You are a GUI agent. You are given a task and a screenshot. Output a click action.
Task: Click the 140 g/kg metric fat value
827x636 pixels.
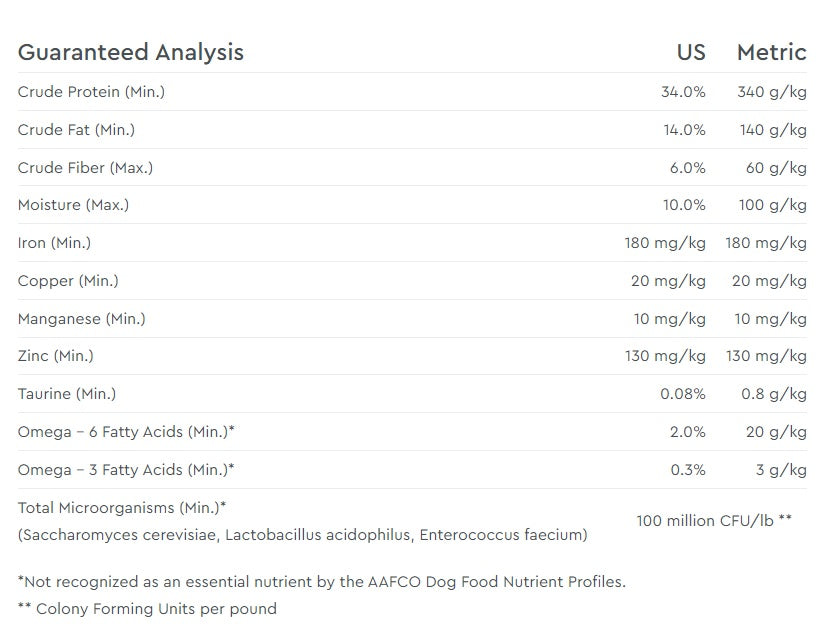click(x=773, y=130)
